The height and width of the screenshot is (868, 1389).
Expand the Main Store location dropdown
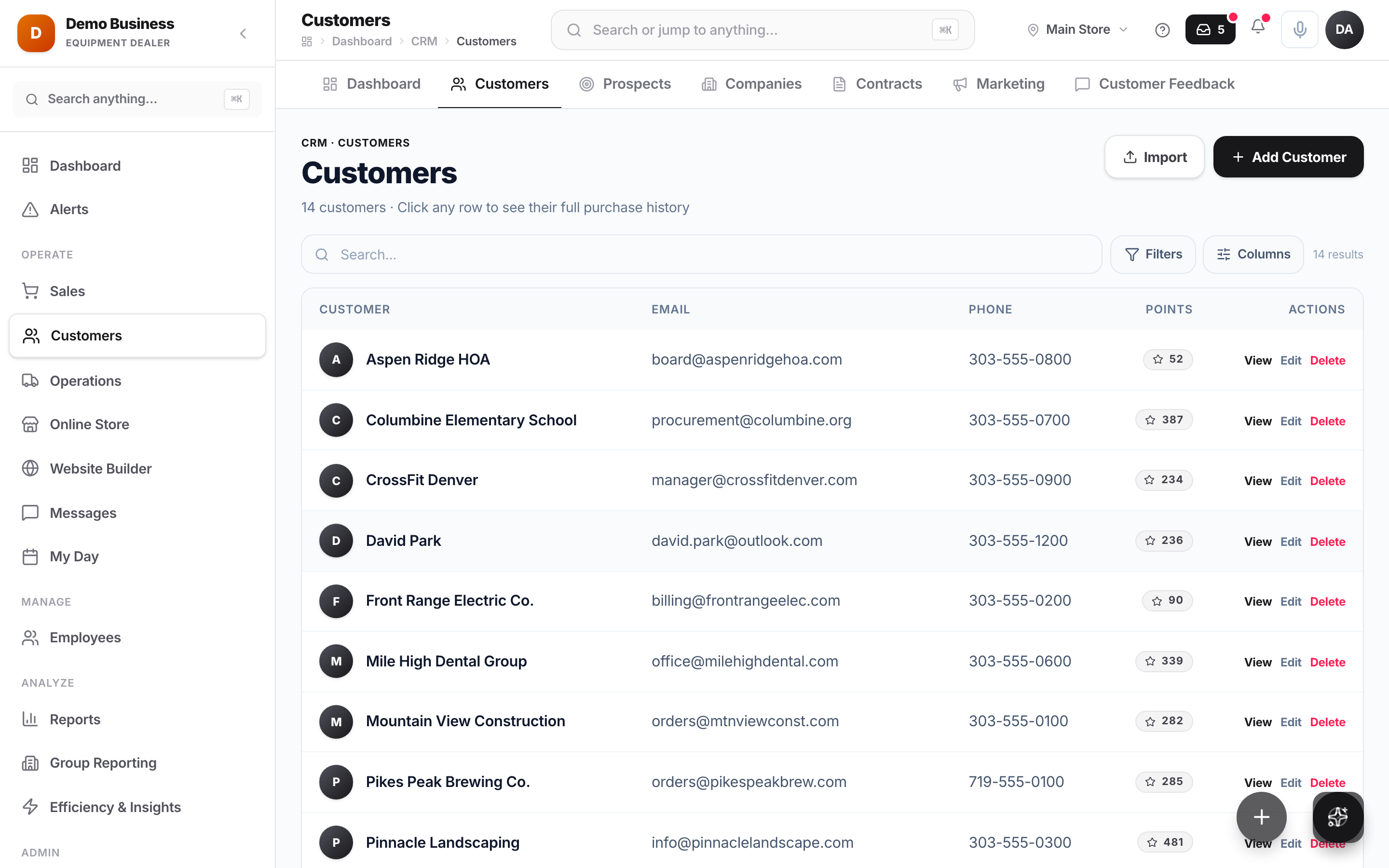pos(1077,30)
